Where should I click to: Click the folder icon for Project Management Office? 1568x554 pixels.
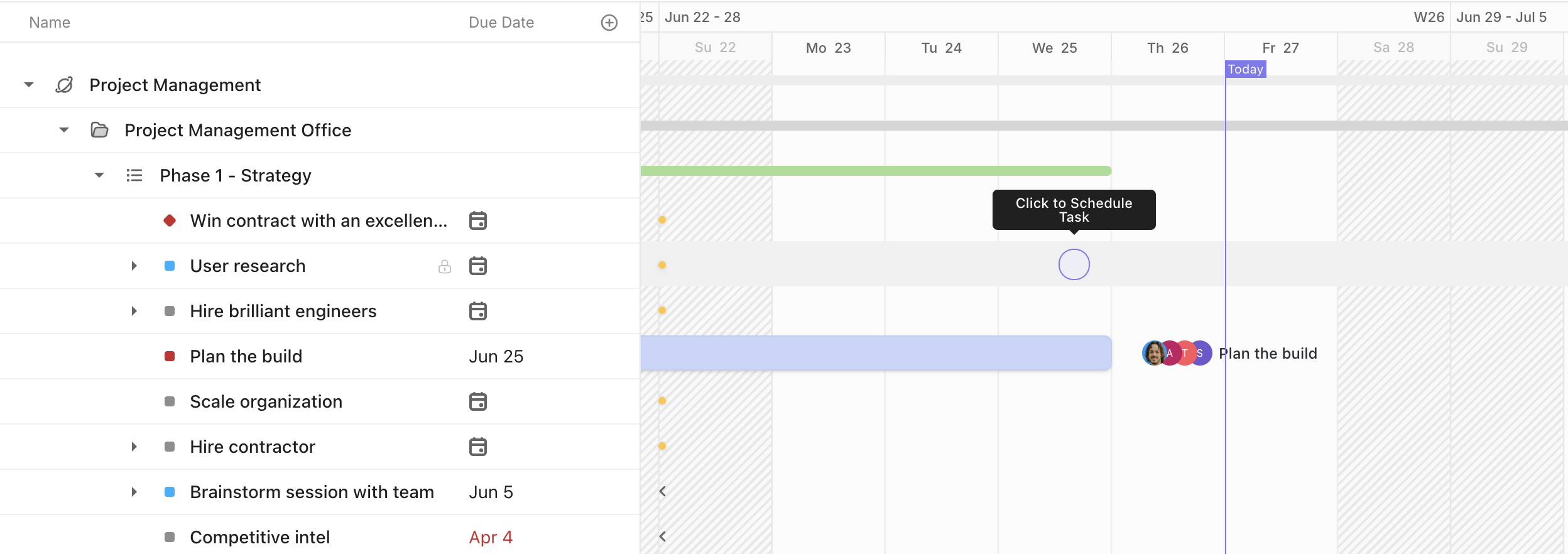click(101, 130)
